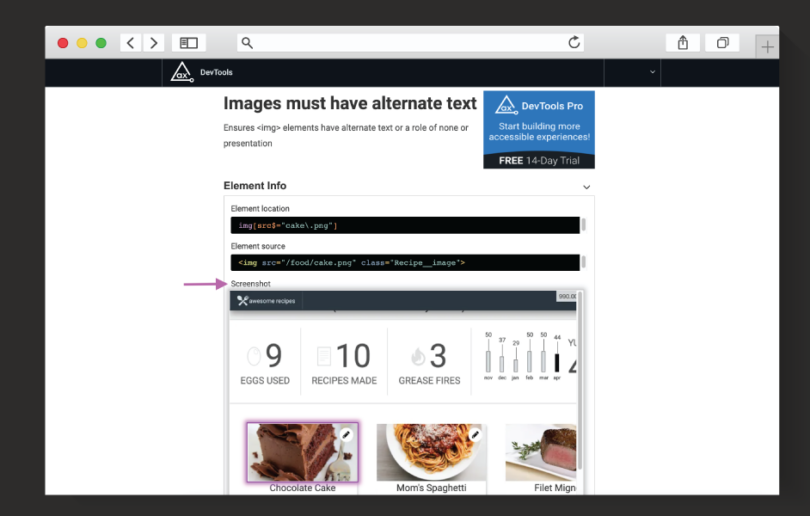Click the Filet Mignon steak thumbnail
This screenshot has width=810, height=516.
[540, 452]
